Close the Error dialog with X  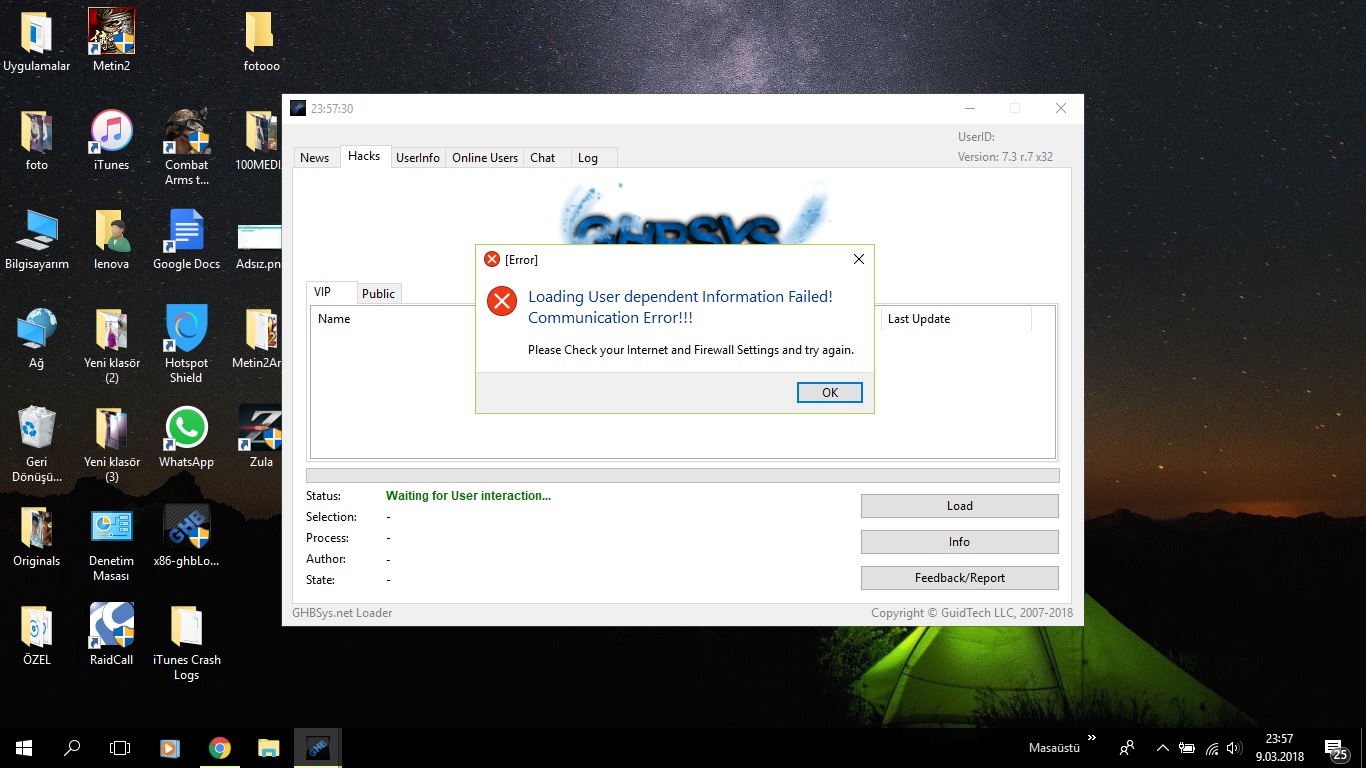click(858, 259)
